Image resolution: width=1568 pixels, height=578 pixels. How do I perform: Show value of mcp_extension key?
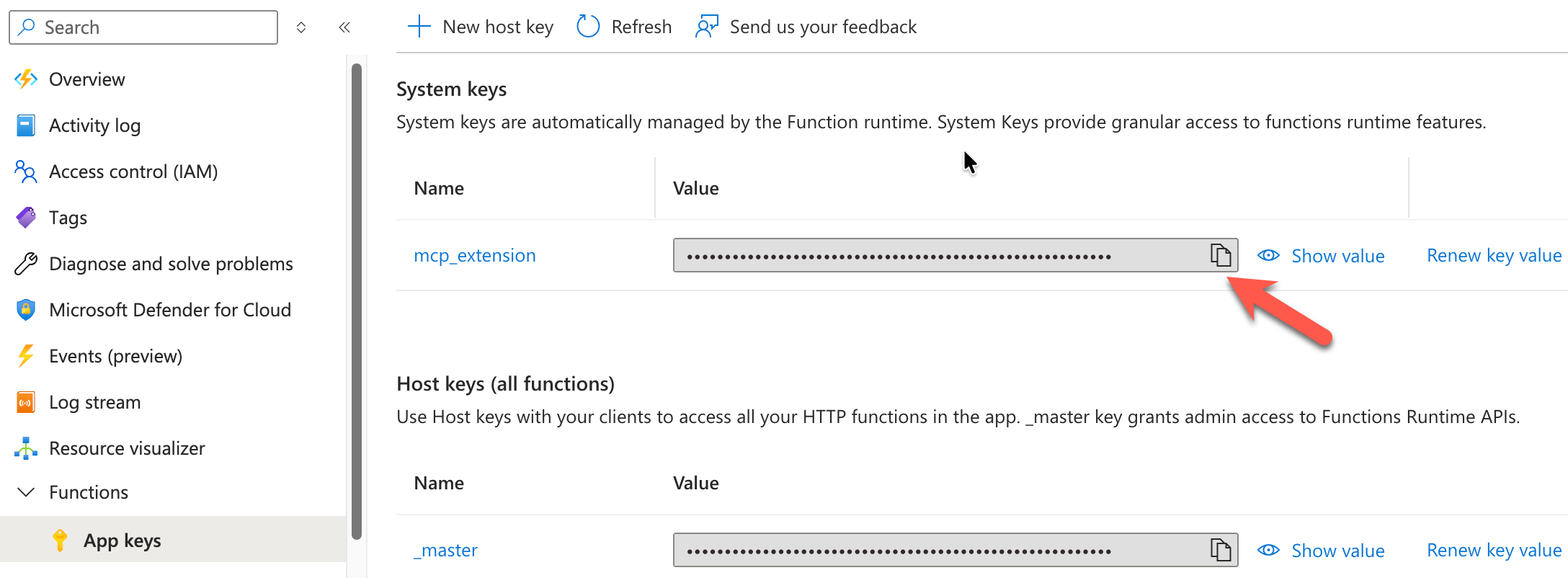click(1322, 256)
